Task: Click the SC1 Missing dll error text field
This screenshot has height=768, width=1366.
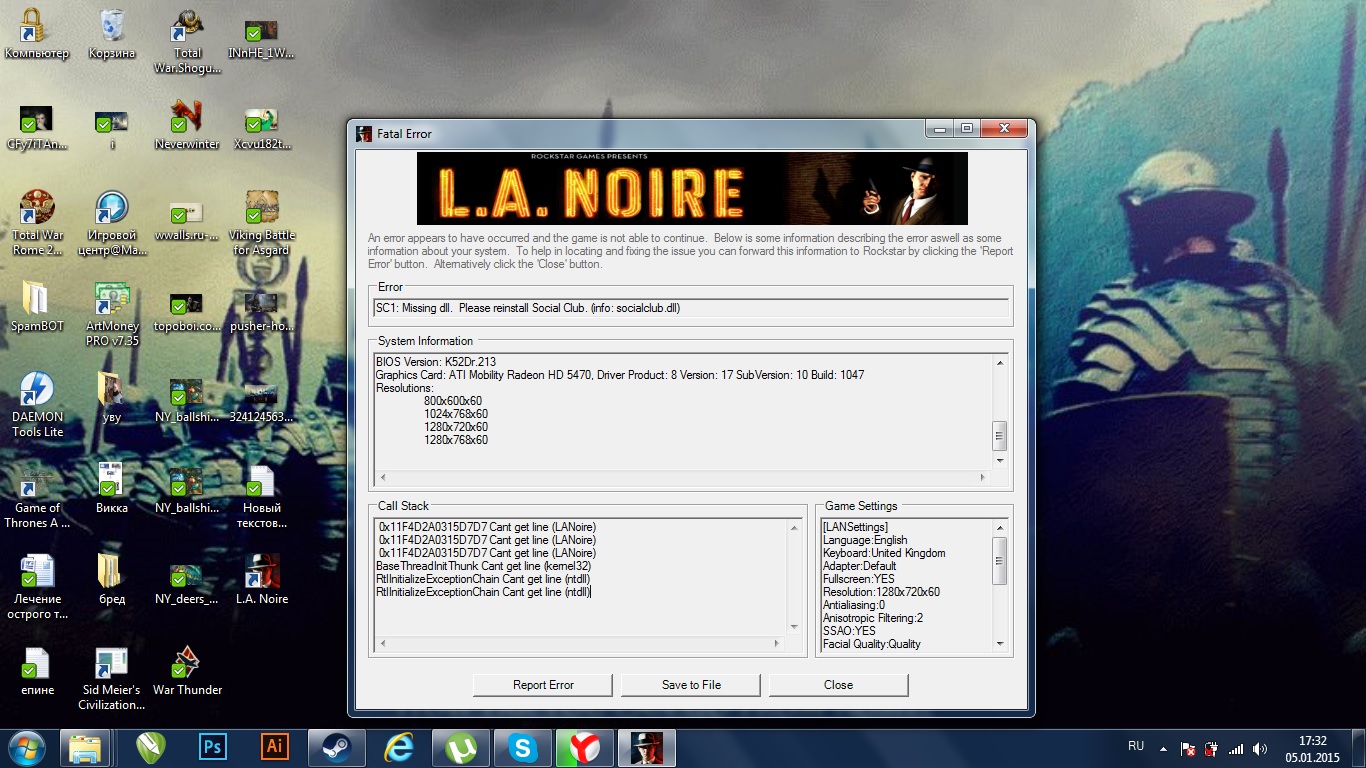Action: [x=691, y=308]
